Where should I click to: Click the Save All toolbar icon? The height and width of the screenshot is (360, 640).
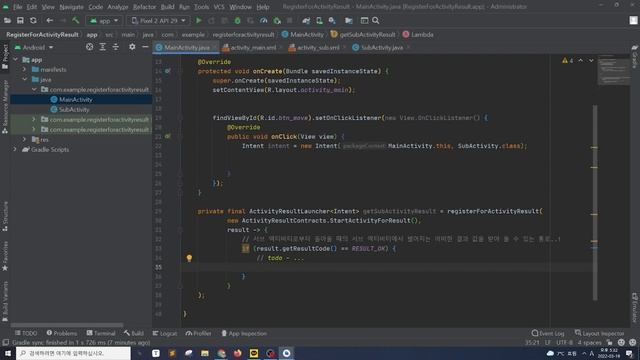pos(20,20)
